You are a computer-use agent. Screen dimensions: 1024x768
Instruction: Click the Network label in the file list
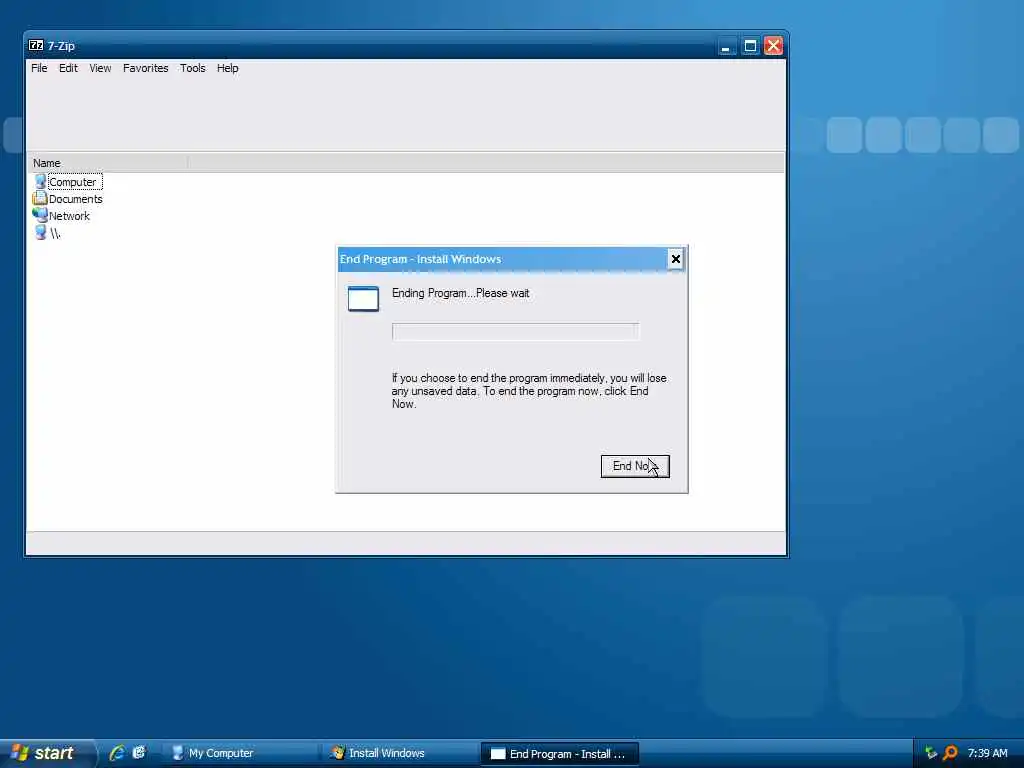click(x=69, y=216)
